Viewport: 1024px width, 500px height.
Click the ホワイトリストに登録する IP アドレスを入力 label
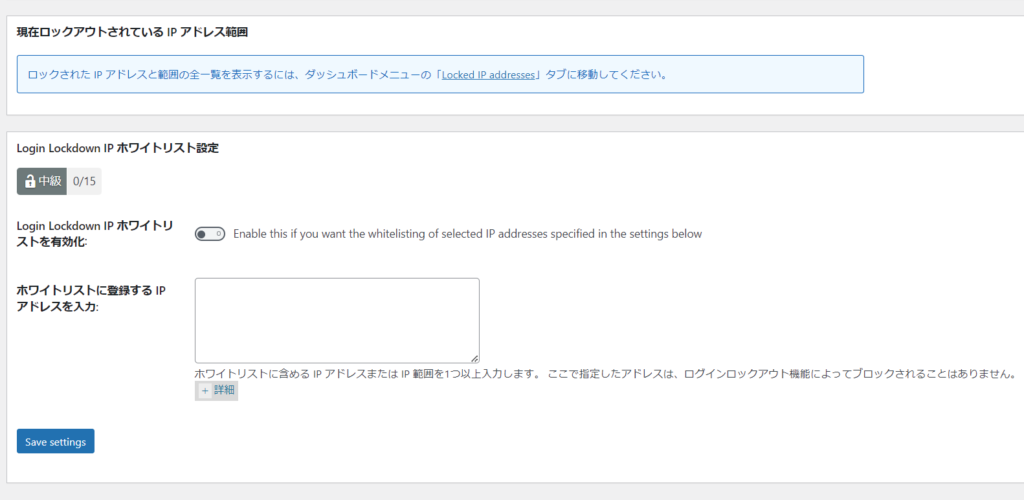click(90, 297)
